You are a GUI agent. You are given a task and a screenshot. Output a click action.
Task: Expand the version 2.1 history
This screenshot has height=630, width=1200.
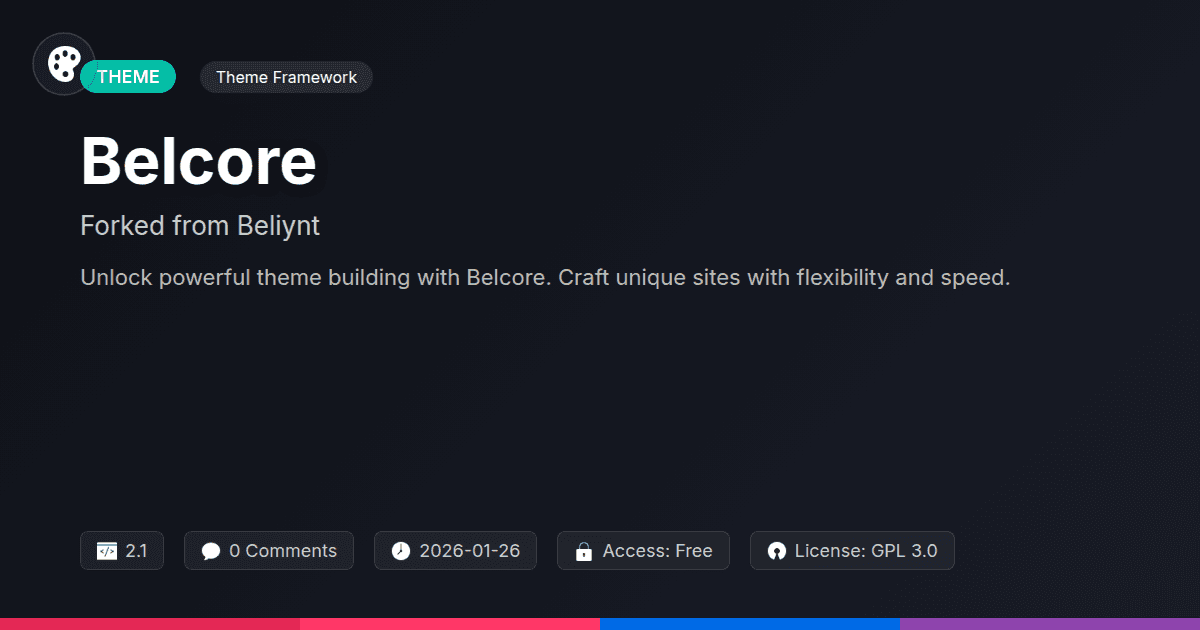[122, 550]
